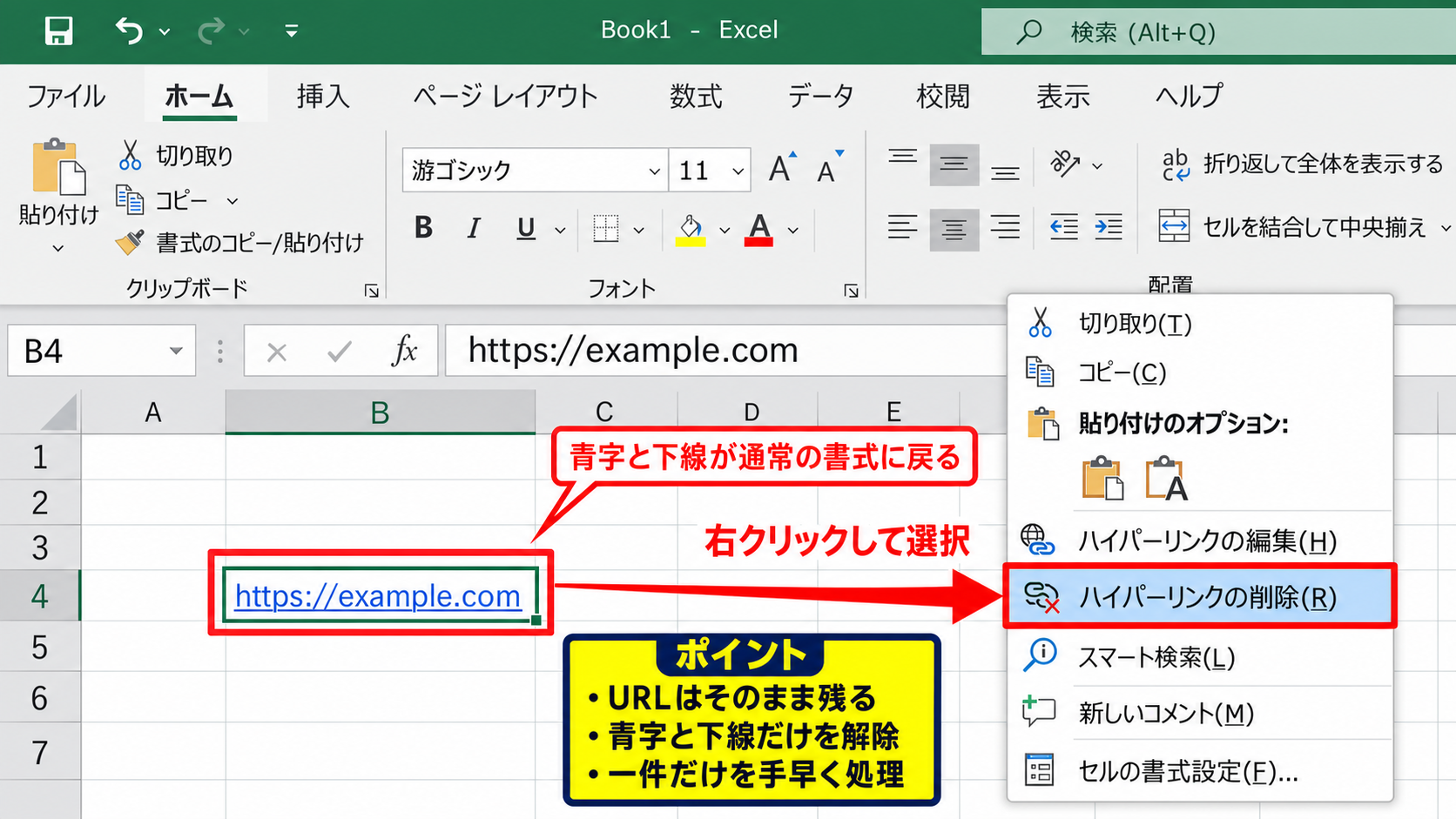Open the ヘルプ tab
Viewport: 1456px width, 819px height.
1189,96
